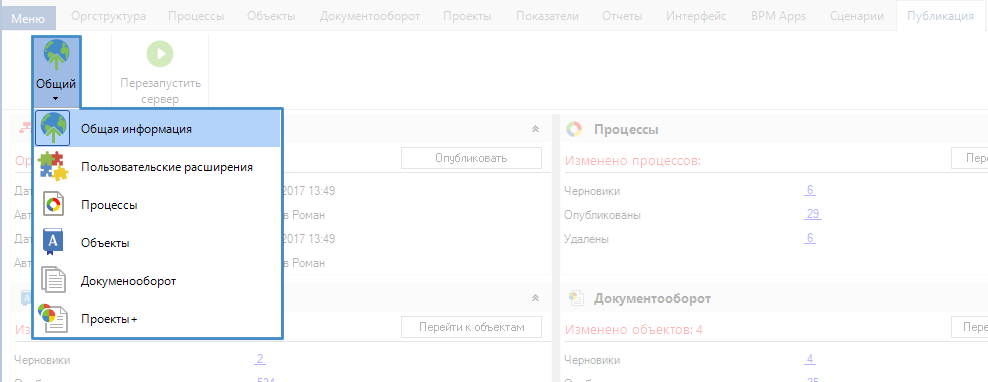Click the Процессы icon in the dropdown list
Viewport: 988px width, 382px height.
(53, 205)
